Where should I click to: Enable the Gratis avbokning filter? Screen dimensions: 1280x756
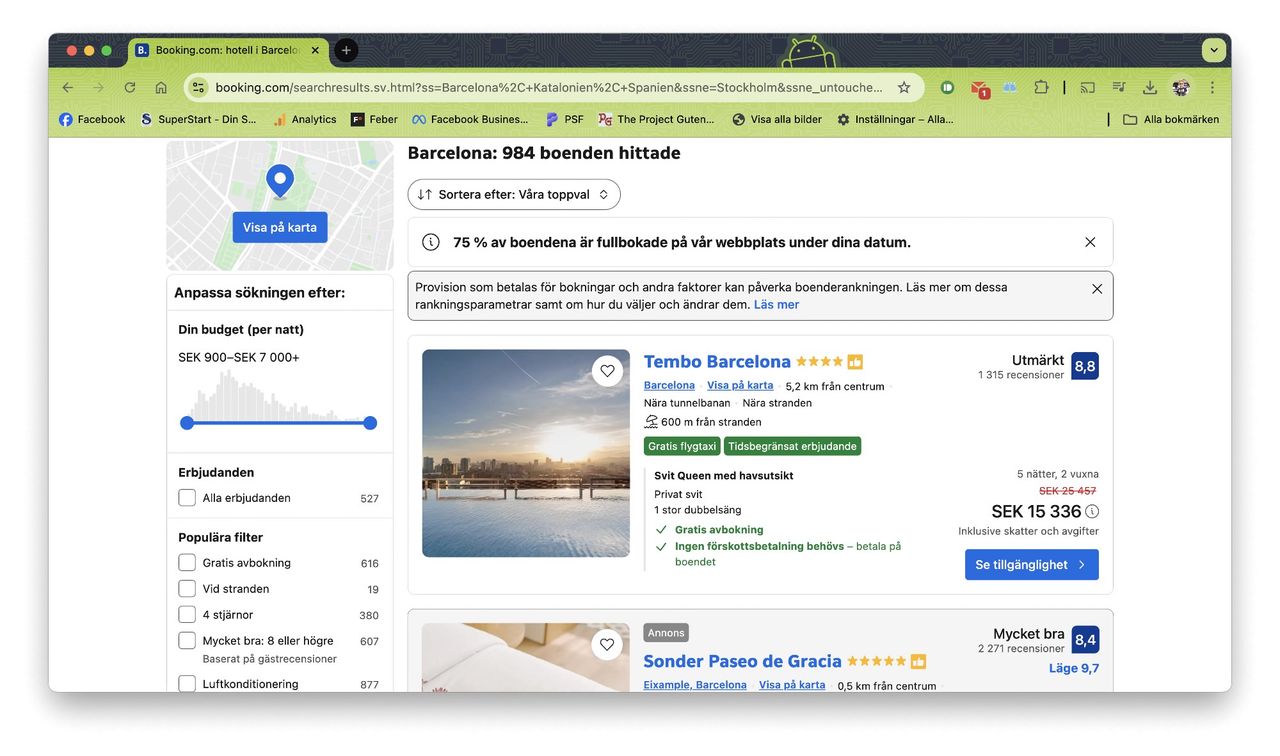(x=187, y=562)
